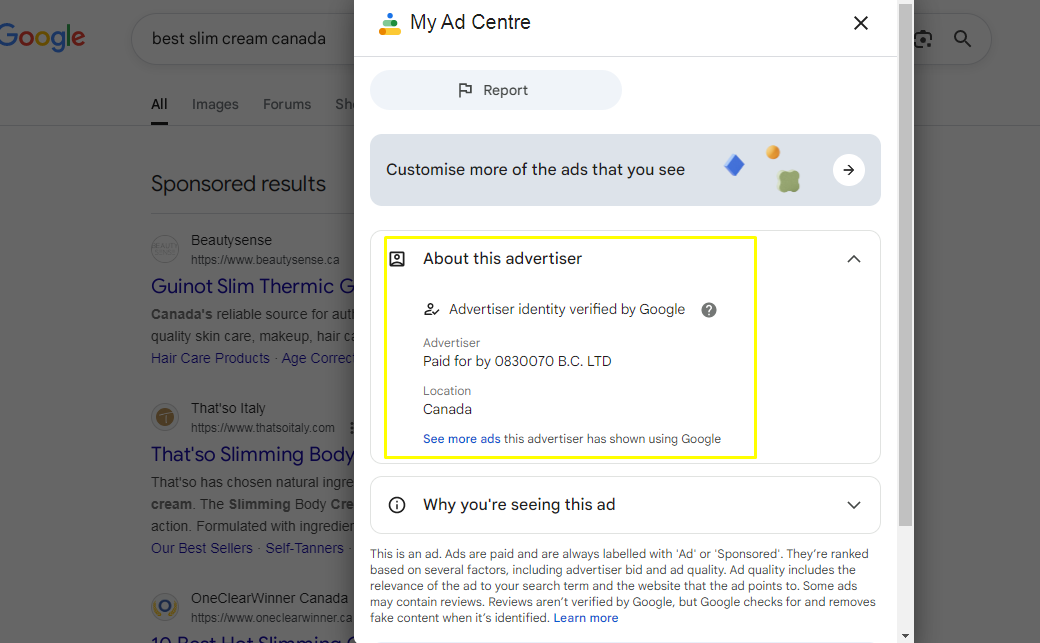
Task: Switch to the Images search tab
Action: (x=215, y=104)
